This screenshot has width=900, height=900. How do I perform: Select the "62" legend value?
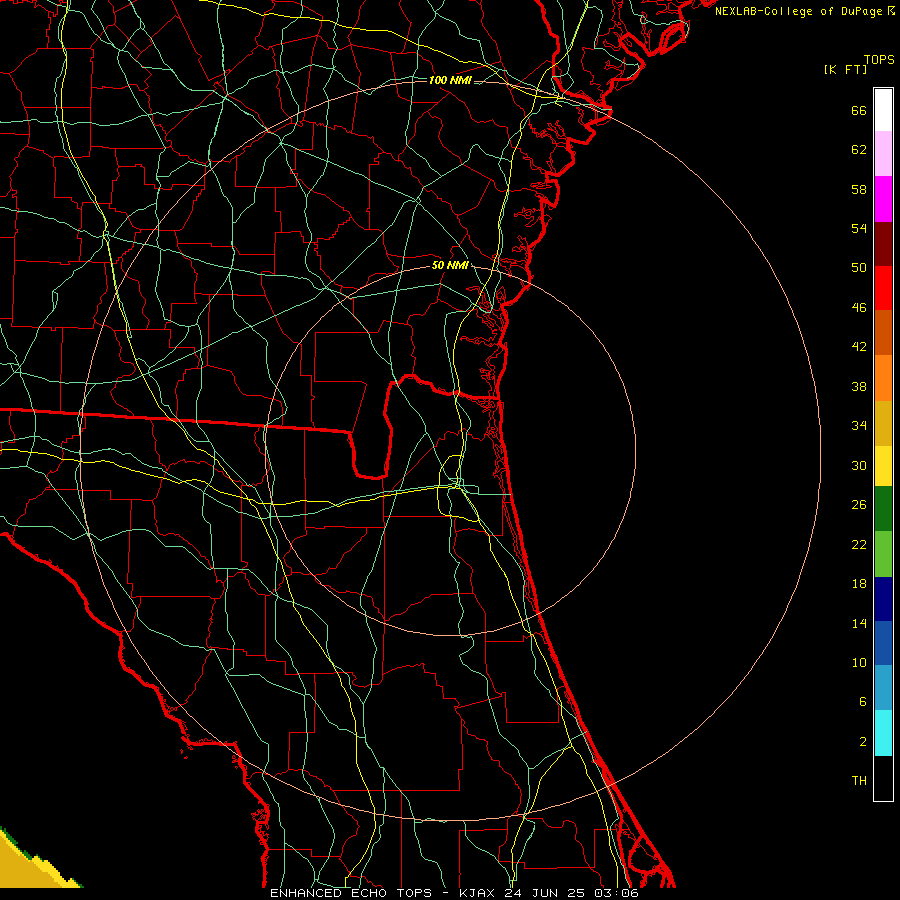coord(859,150)
